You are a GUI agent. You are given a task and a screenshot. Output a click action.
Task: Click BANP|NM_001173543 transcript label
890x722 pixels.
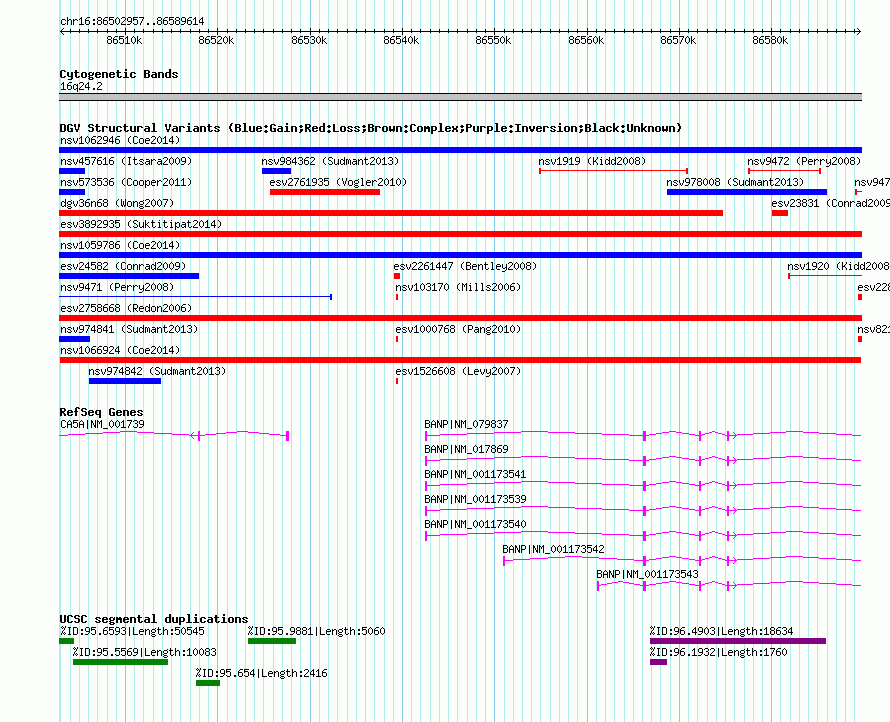tap(647, 574)
